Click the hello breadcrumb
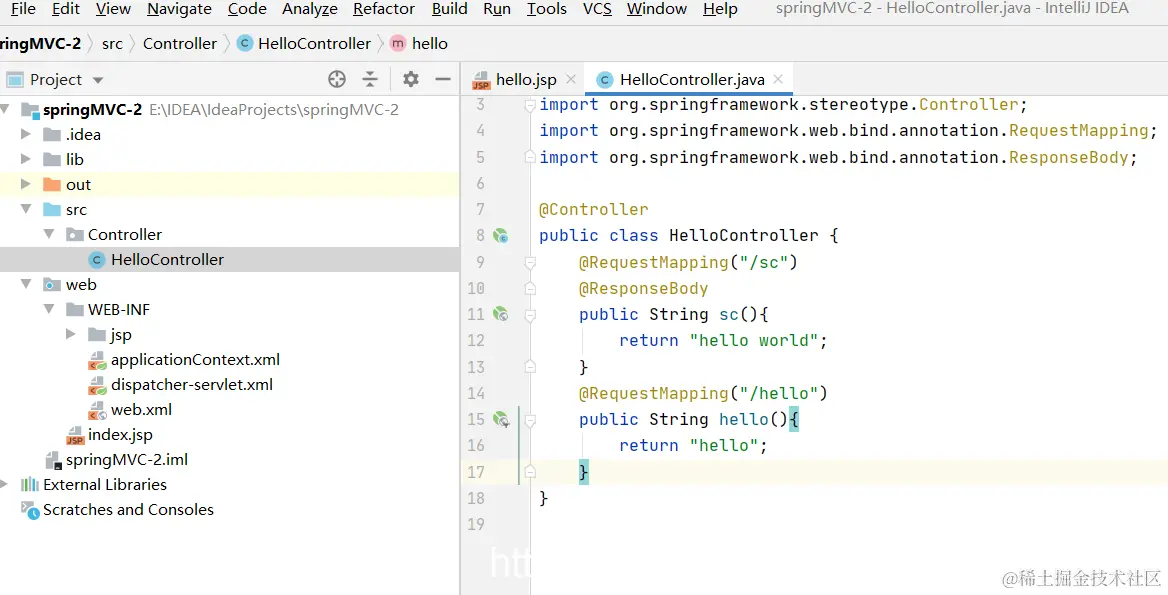 (430, 44)
